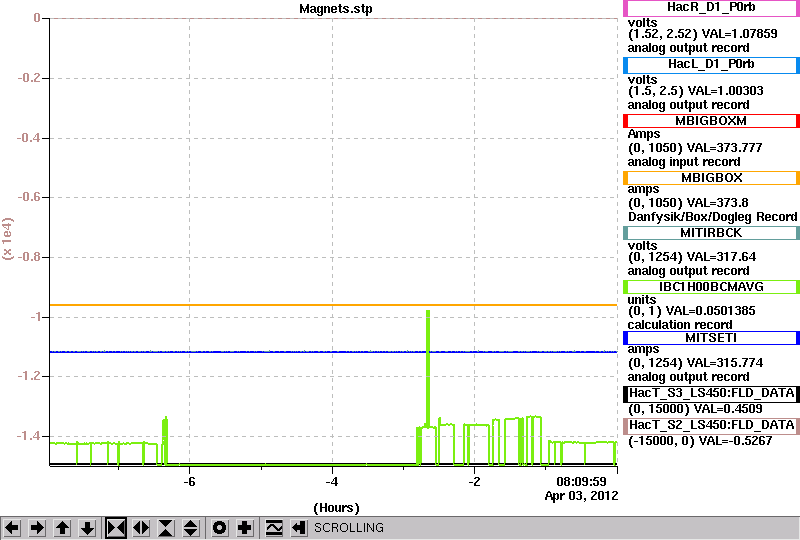Pan the plot left with the left arrow

[x=12, y=528]
